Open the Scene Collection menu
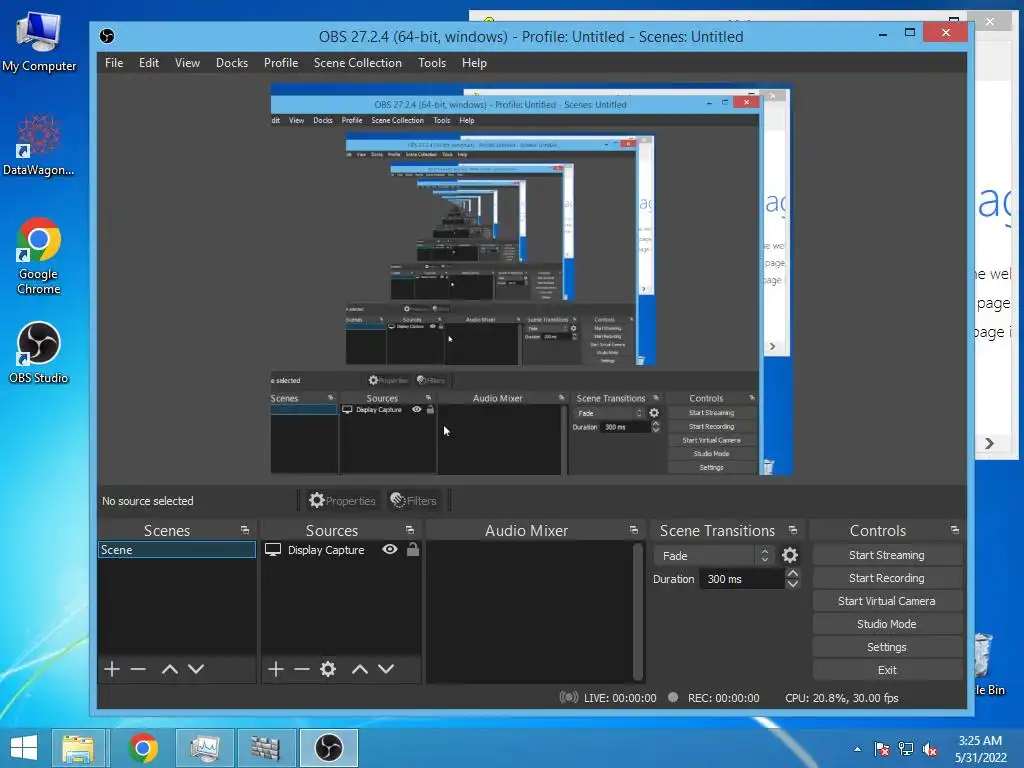This screenshot has height=768, width=1024. (x=357, y=63)
